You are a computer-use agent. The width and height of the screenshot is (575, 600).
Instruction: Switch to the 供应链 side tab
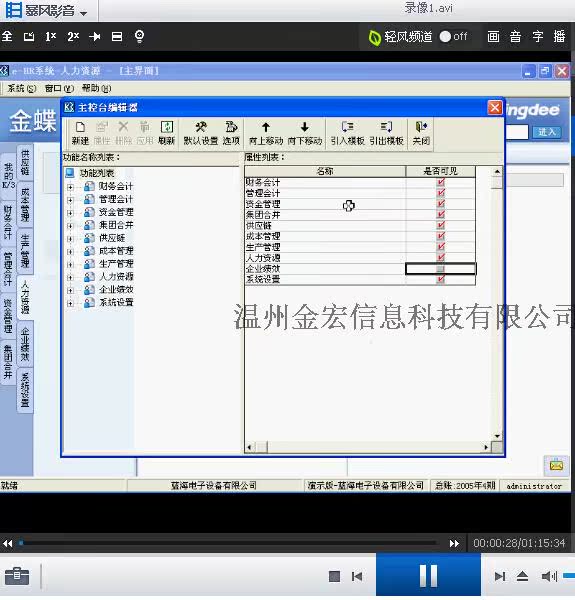(25, 163)
